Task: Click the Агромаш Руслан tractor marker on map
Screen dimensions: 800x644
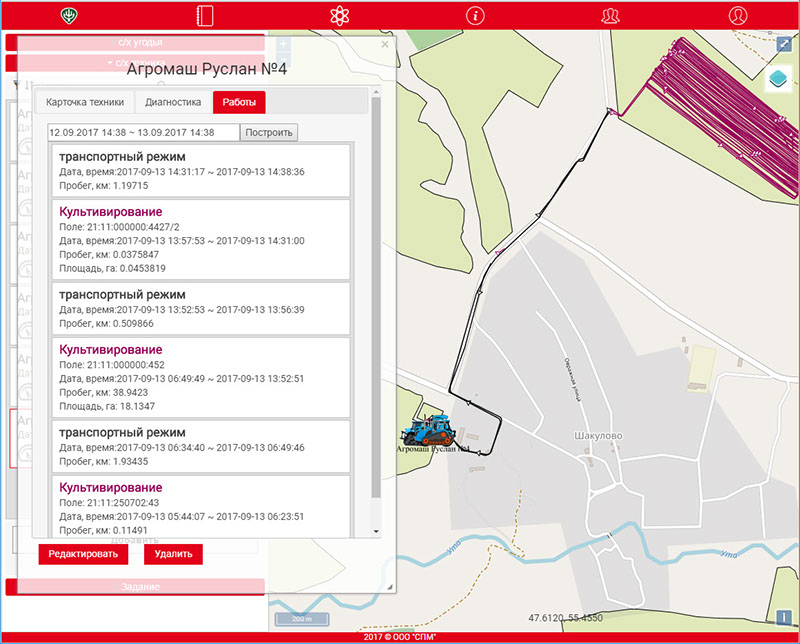Action: 428,432
